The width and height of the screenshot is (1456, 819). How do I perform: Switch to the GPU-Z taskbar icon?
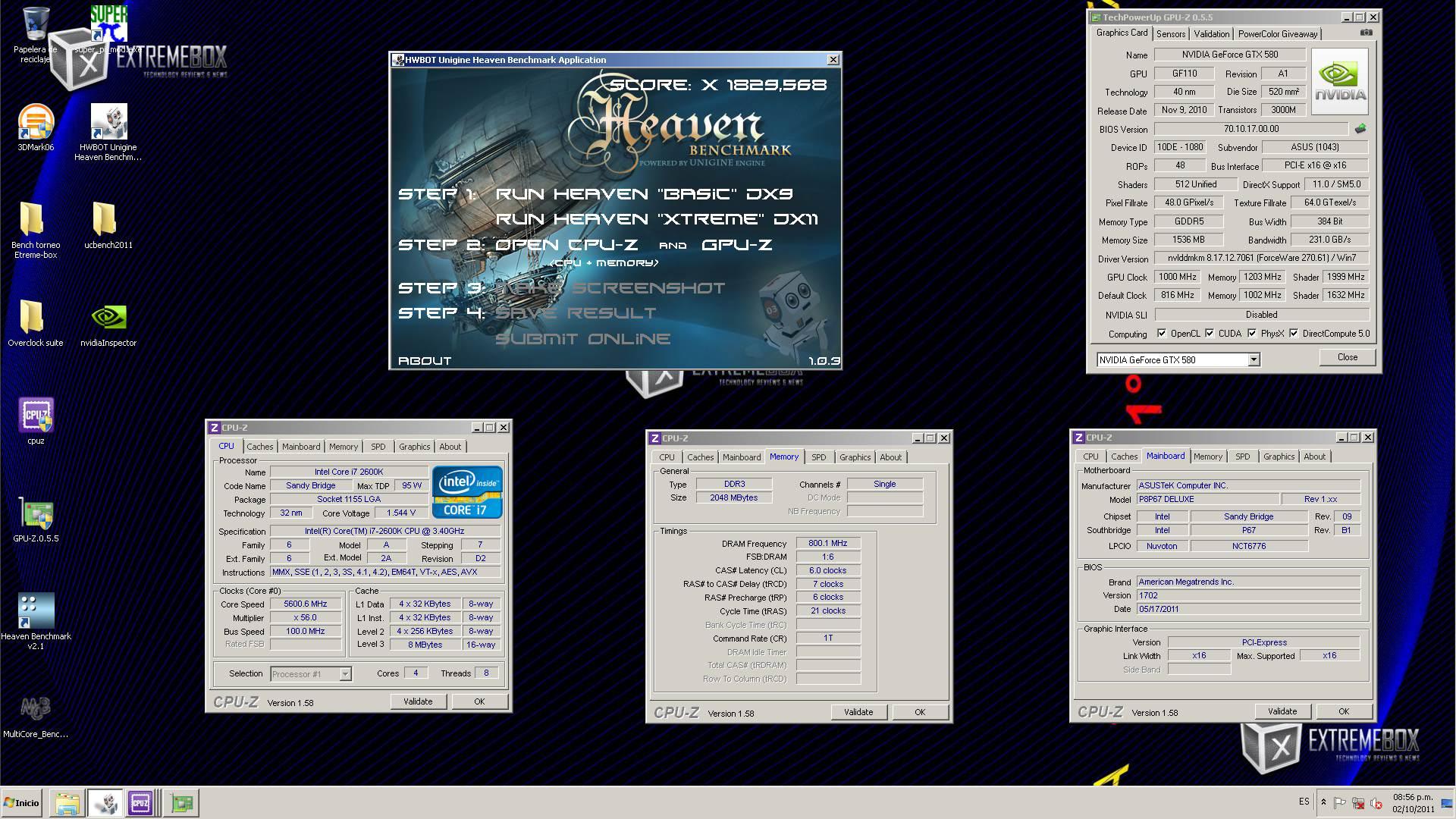tap(182, 803)
